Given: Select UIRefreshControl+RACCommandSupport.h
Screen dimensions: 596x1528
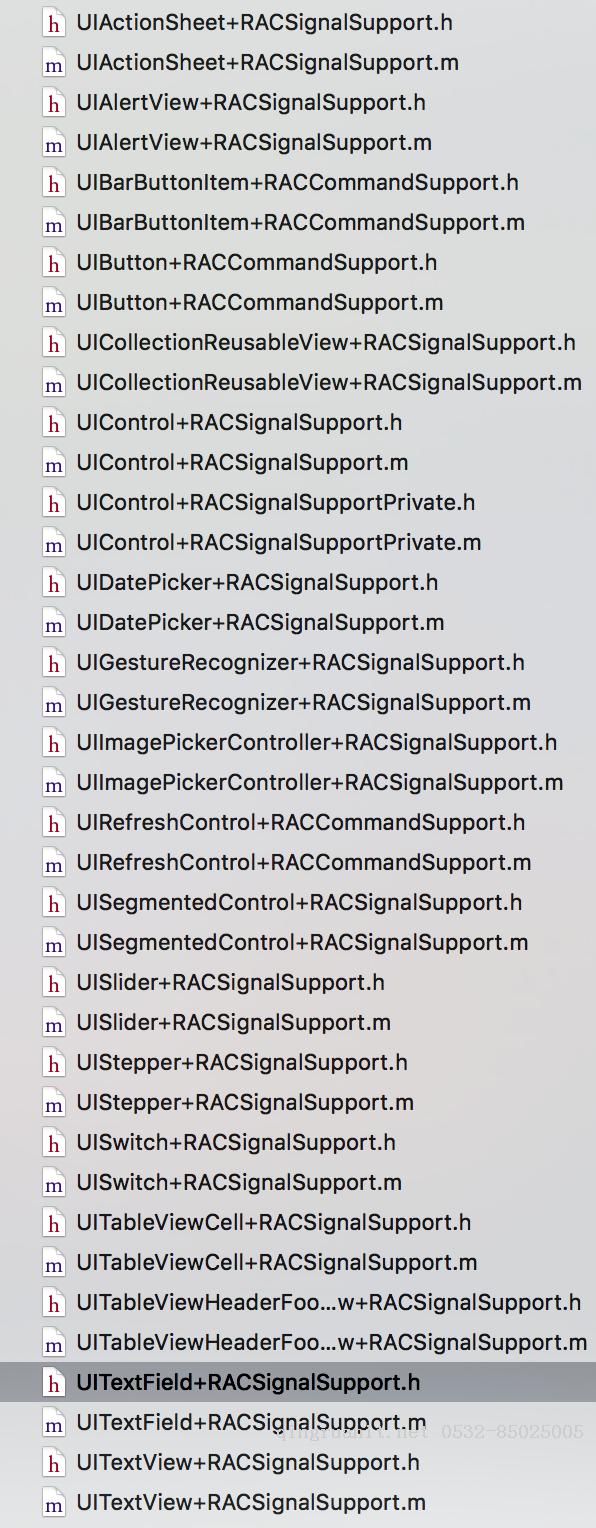Looking at the screenshot, I should point(300,822).
